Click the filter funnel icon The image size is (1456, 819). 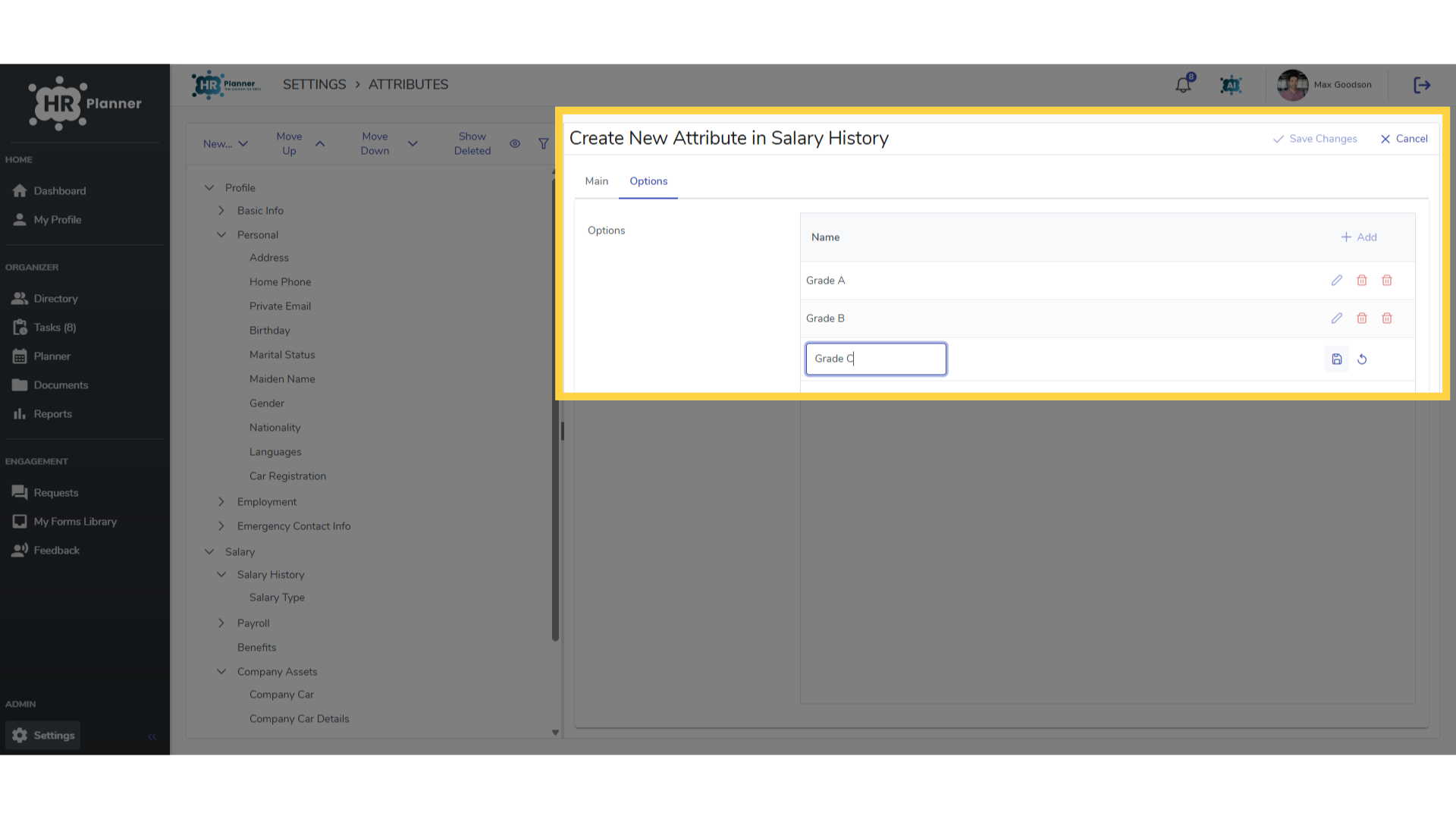click(544, 143)
